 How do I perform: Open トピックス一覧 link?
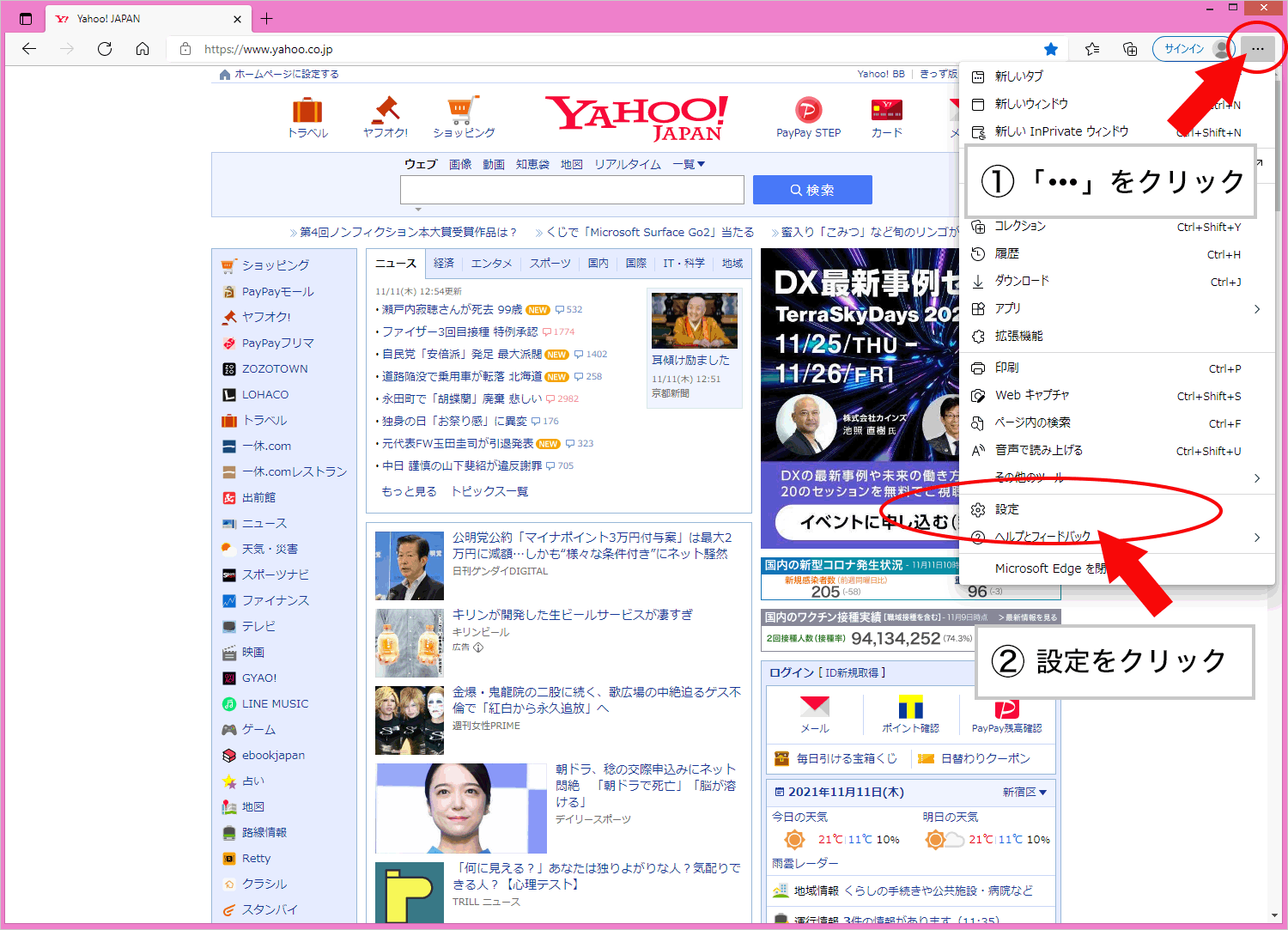pyautogui.click(x=489, y=492)
